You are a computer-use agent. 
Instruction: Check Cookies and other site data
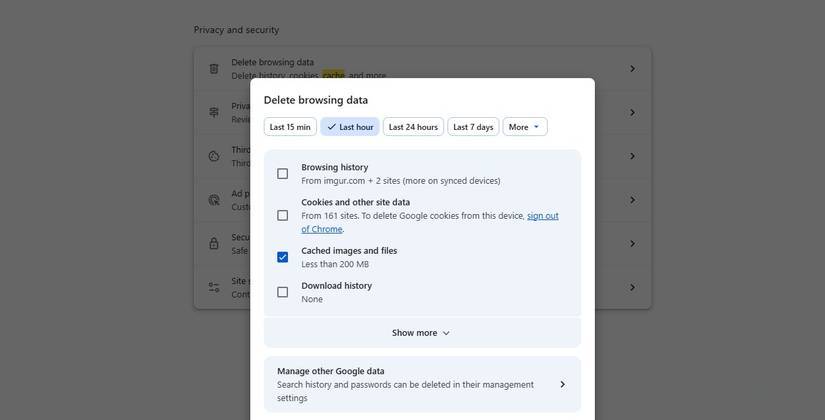click(282, 215)
